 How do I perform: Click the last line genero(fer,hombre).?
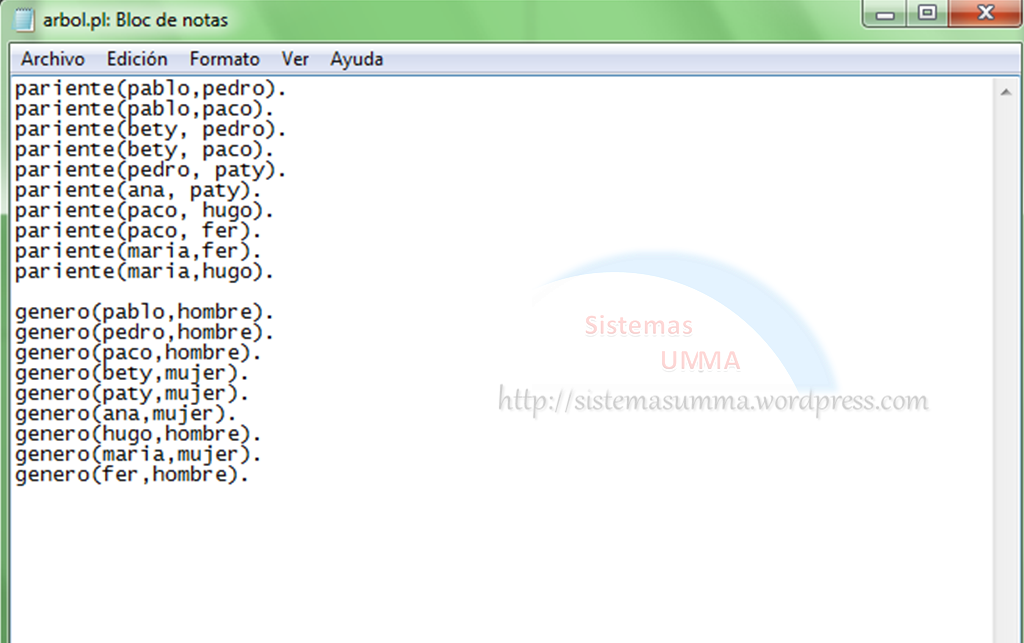point(131,476)
